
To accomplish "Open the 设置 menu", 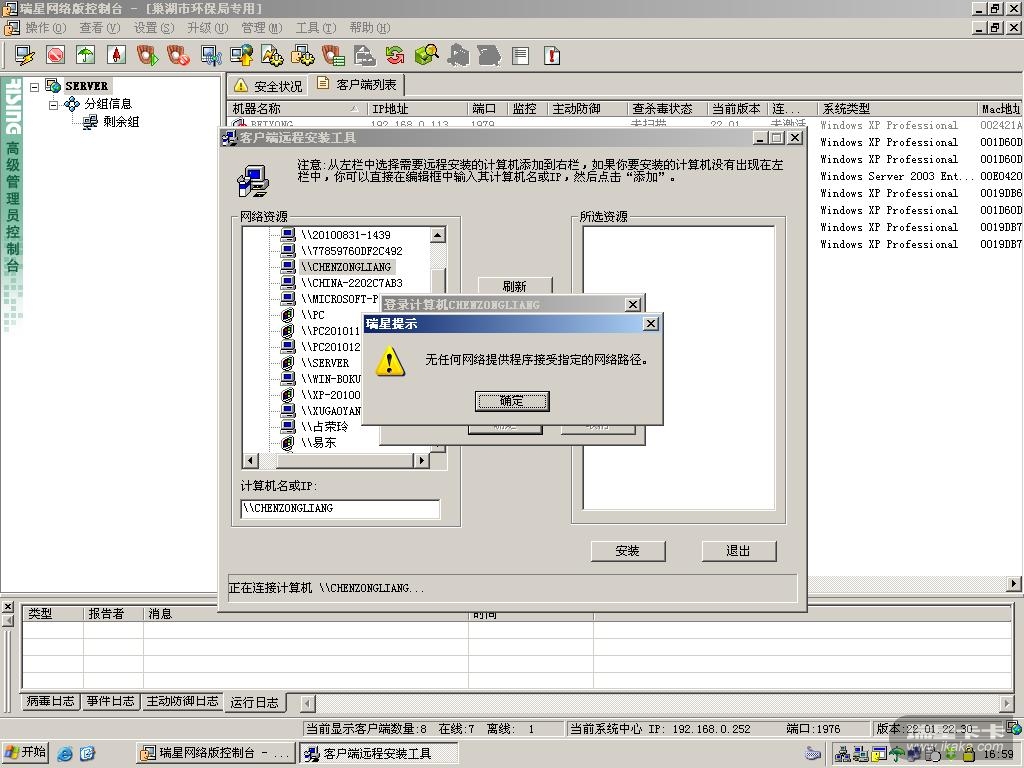I will coord(154,27).
